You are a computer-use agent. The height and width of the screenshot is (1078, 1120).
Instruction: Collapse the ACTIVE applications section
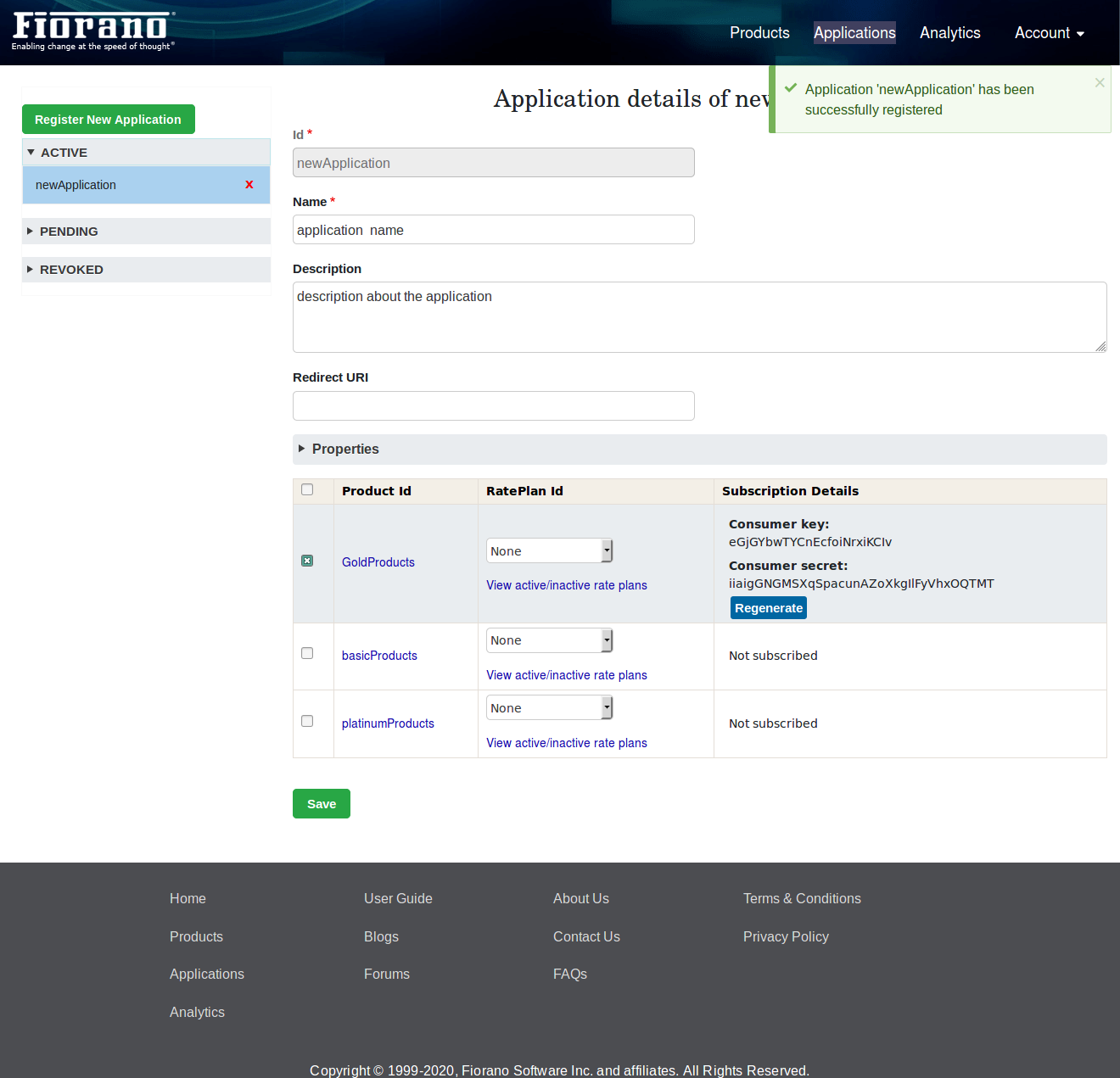[x=146, y=153]
